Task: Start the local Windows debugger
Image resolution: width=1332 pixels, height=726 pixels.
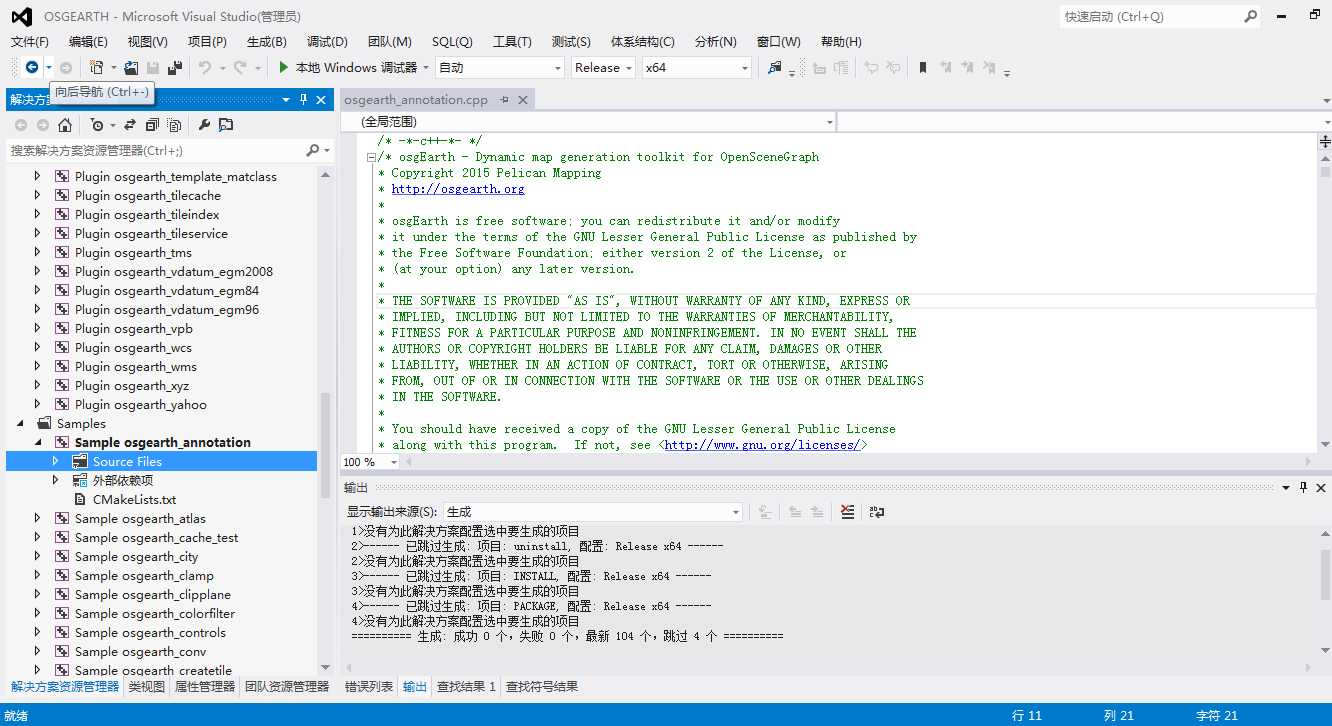Action: [347, 67]
